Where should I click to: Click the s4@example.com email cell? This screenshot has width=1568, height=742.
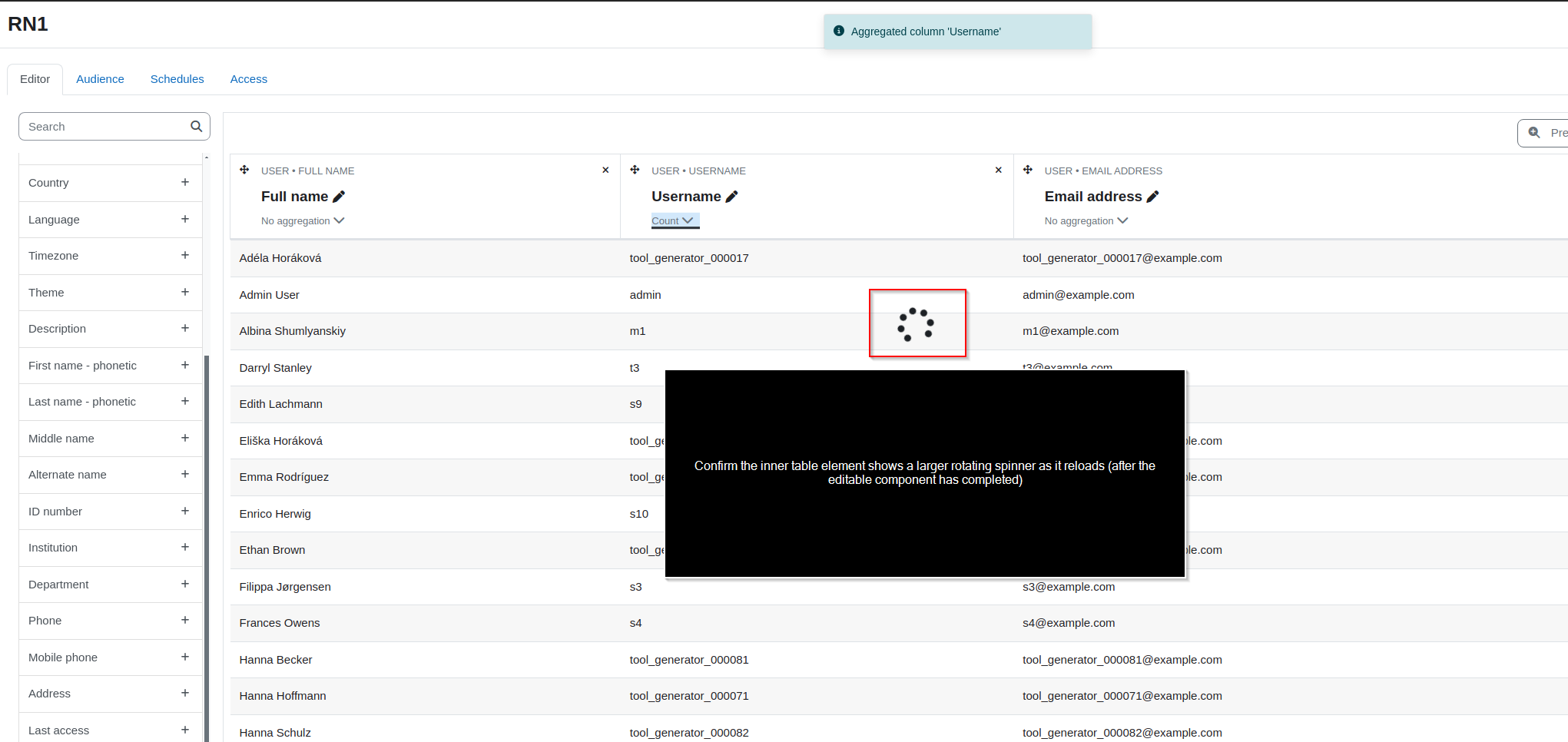click(x=1069, y=623)
